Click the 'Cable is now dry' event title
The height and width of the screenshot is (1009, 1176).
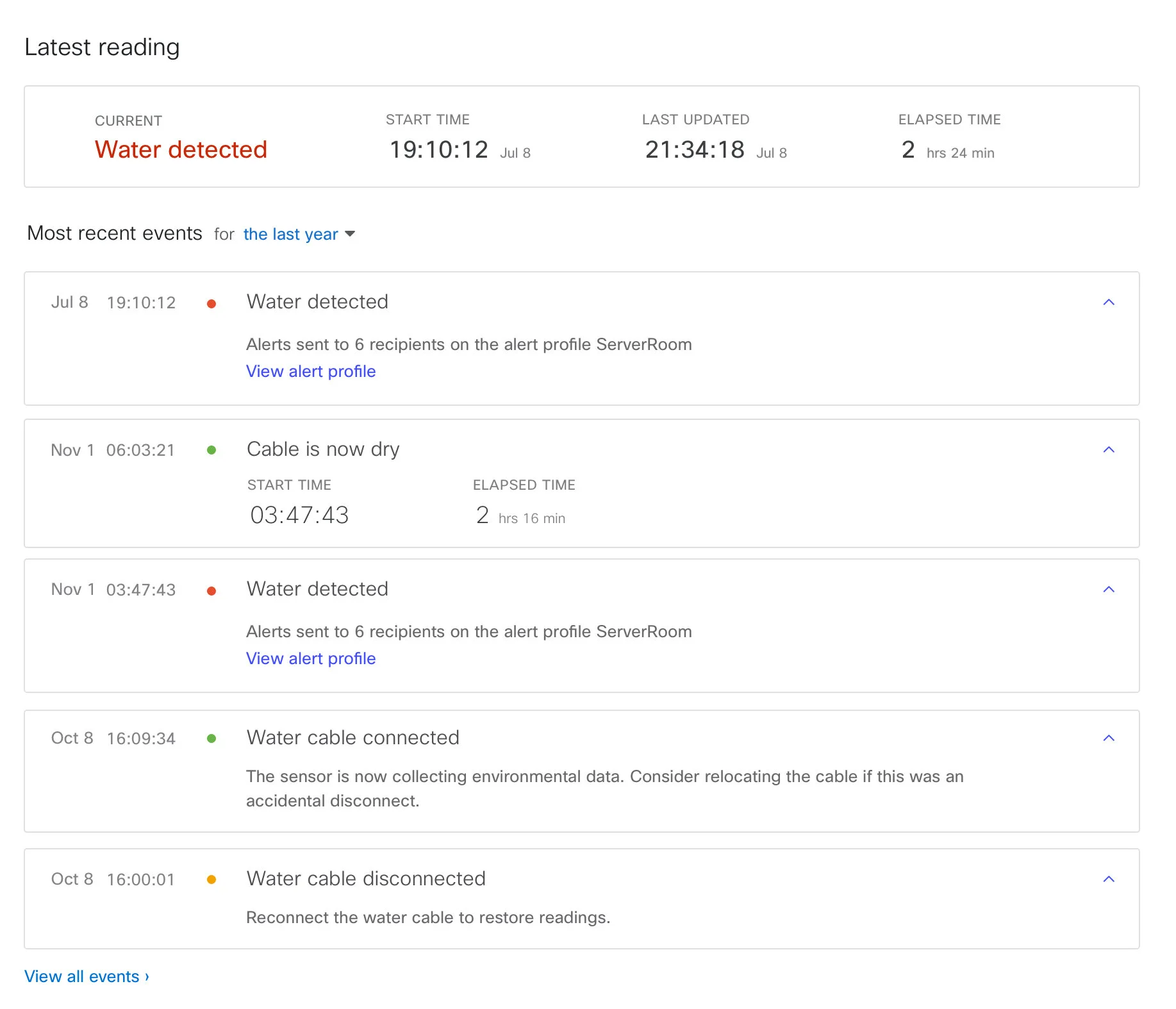323,449
